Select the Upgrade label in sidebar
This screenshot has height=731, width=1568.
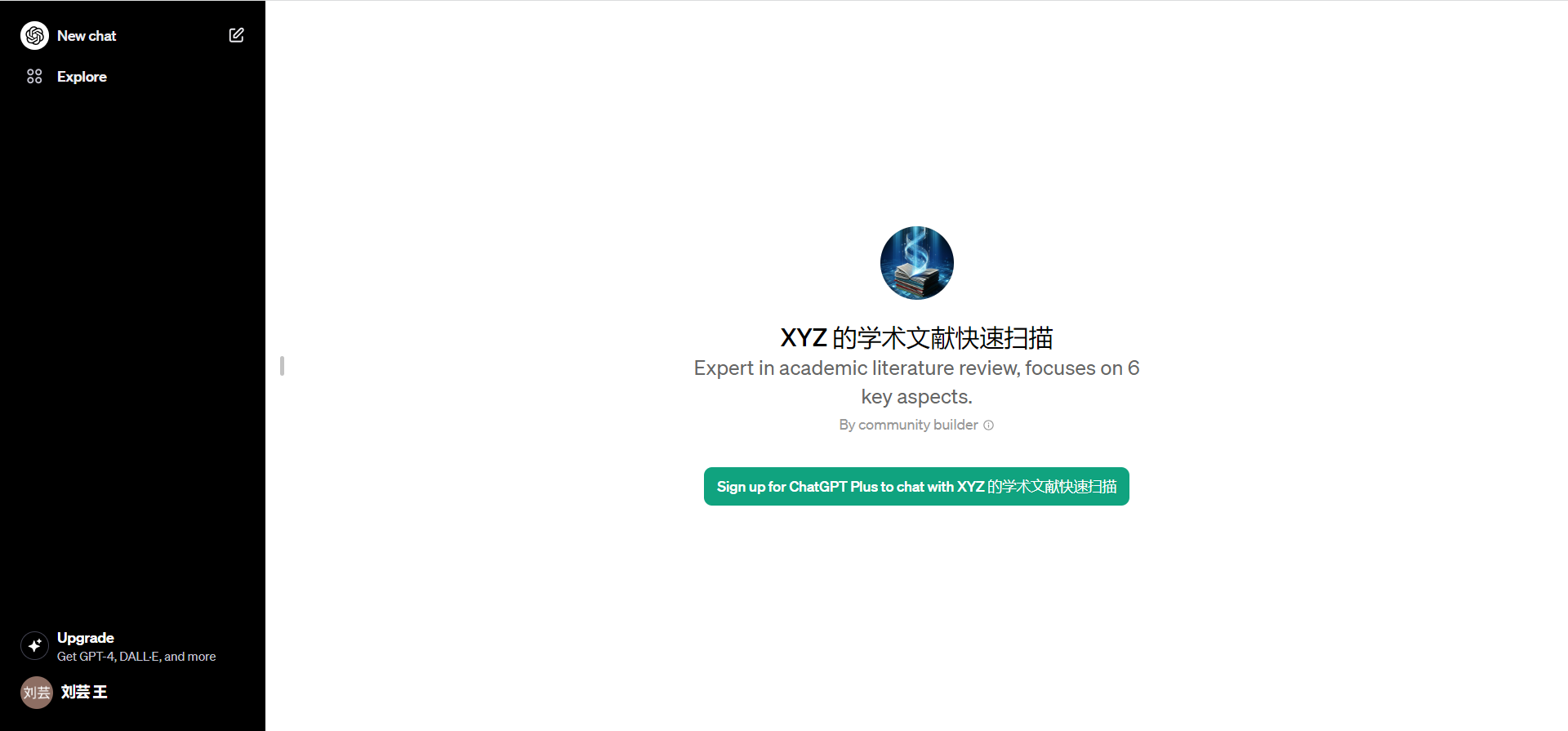point(86,638)
